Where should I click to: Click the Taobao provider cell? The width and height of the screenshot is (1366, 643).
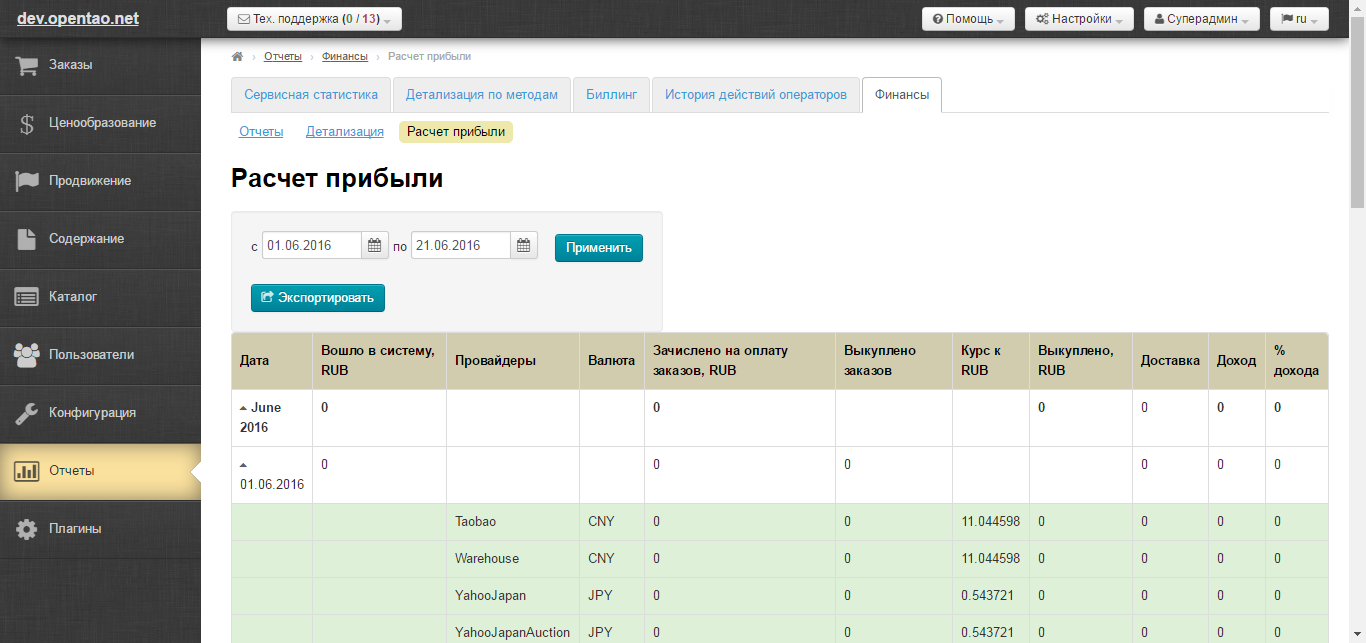[513, 522]
